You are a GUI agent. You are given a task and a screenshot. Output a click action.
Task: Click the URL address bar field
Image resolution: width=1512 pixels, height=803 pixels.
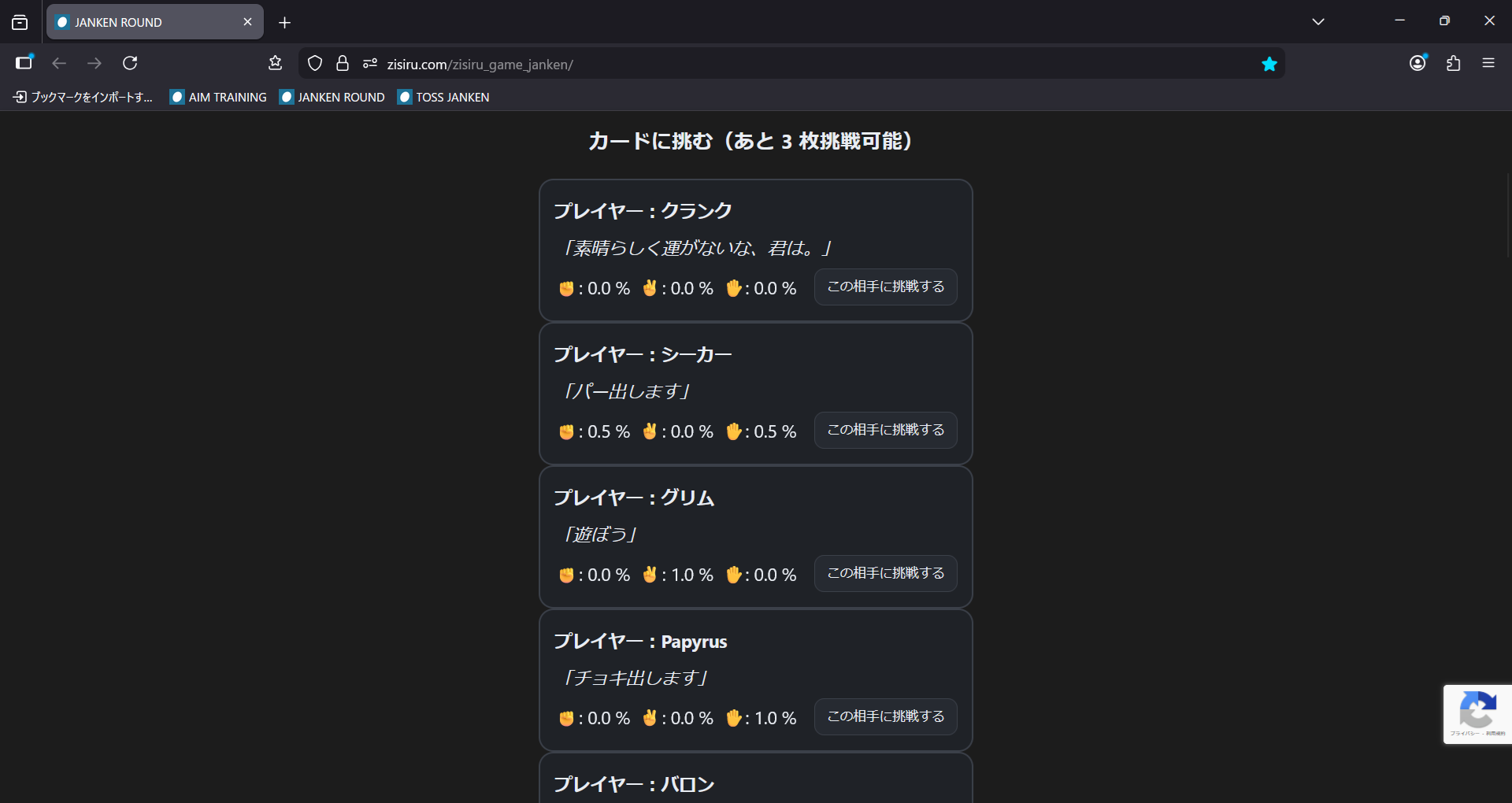tap(787, 64)
